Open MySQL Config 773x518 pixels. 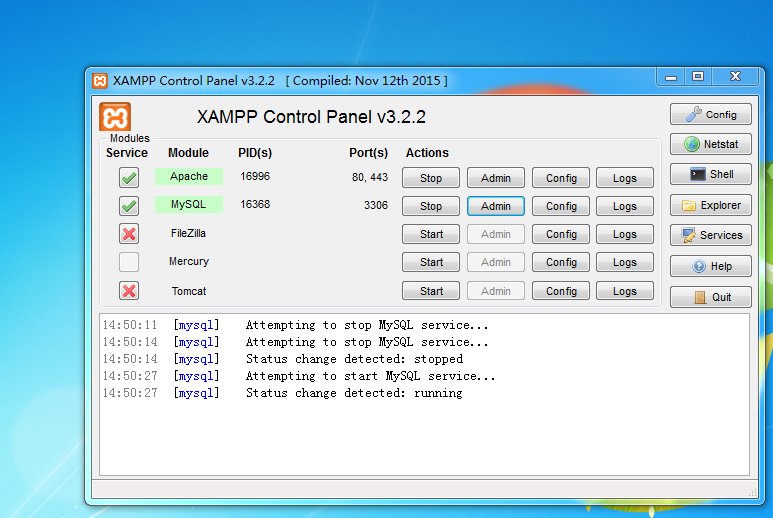[561, 206]
